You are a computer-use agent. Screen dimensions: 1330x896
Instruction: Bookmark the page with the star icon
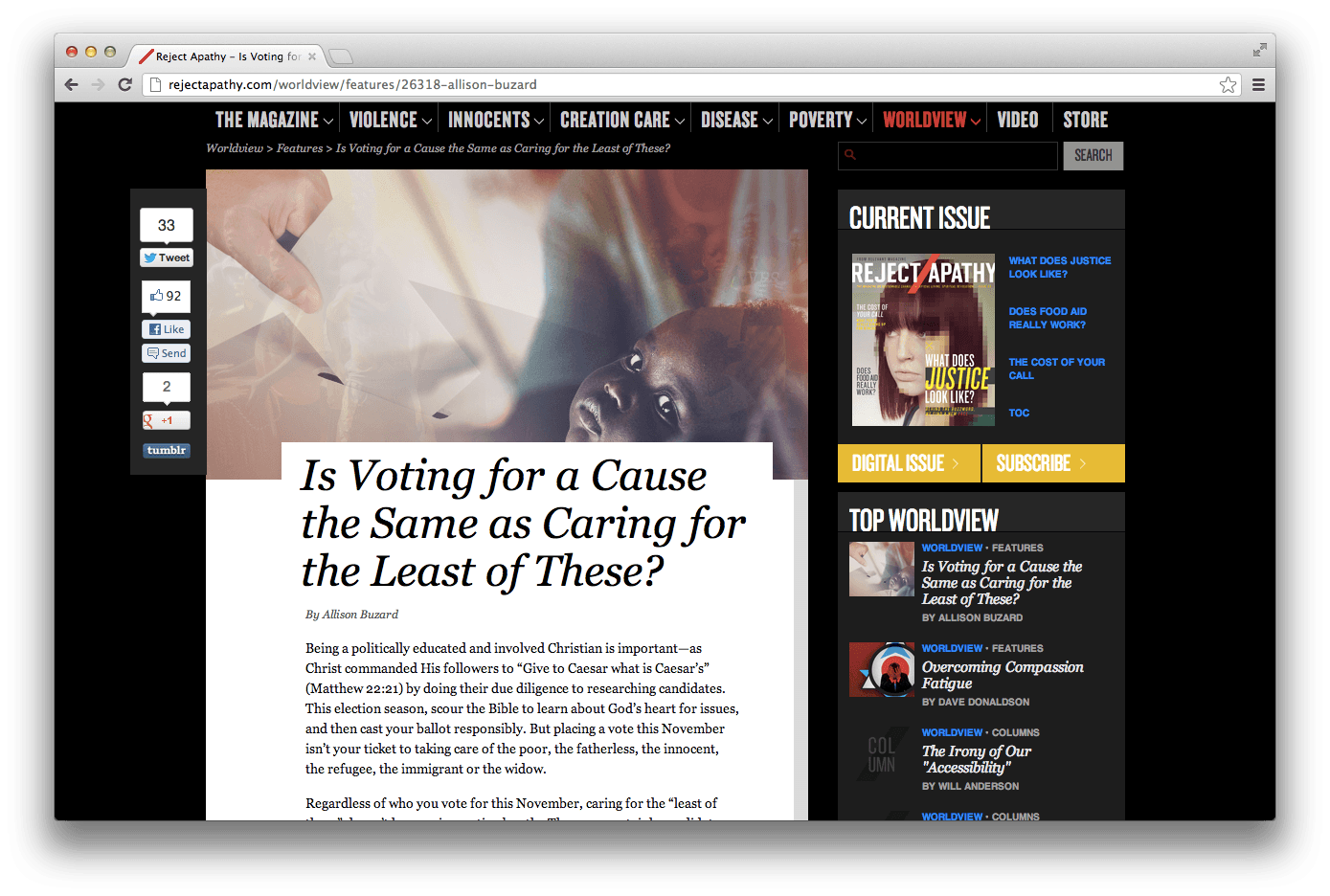[x=1228, y=85]
